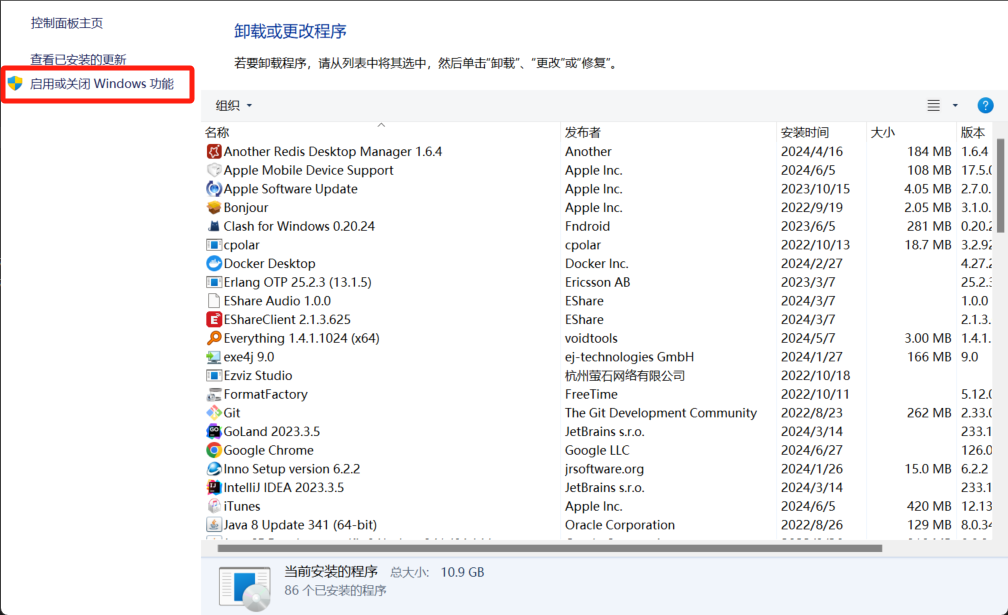
Task: Click the Everything search tool icon
Action: click(213, 338)
